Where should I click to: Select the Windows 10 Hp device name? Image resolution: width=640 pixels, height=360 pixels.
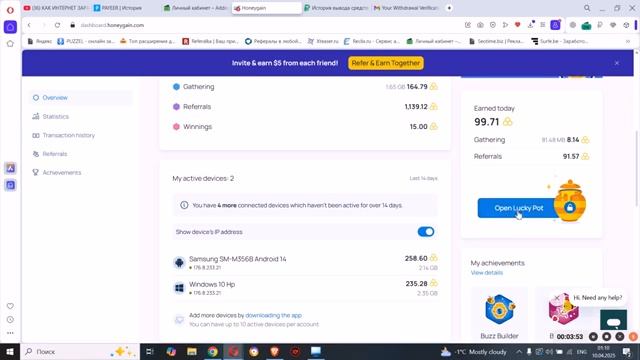tap(212, 284)
